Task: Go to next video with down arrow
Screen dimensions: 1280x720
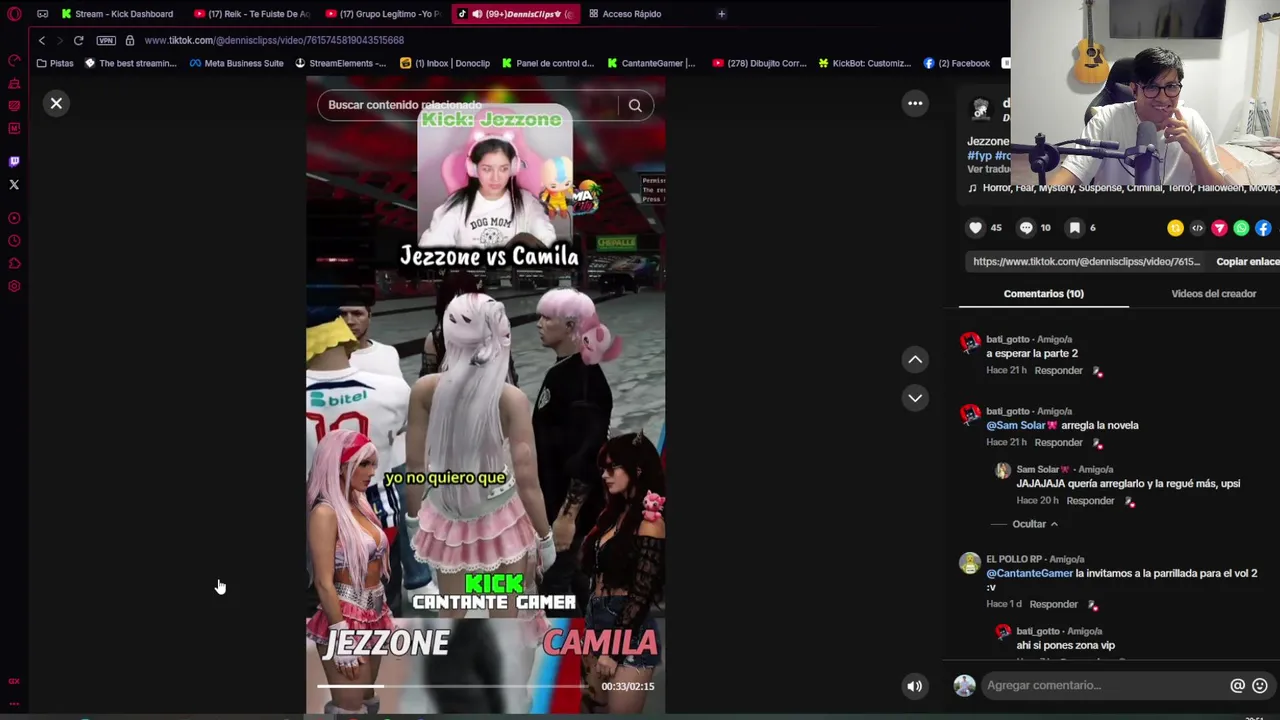Action: 915,398
